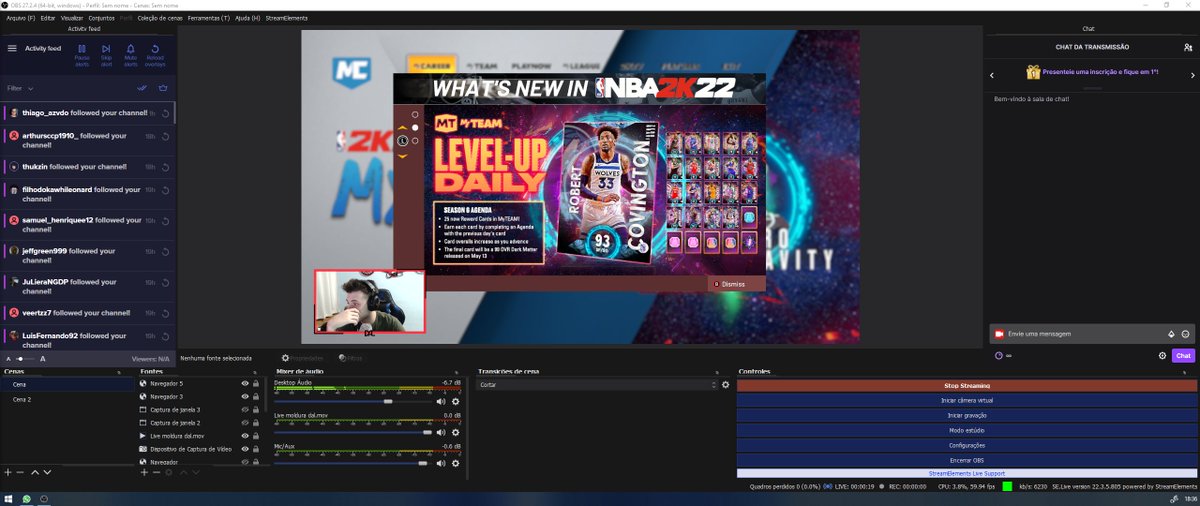Screen dimensions: 1200x506
Task: Open the emoji picker in chat input
Action: pyautogui.click(x=1185, y=333)
